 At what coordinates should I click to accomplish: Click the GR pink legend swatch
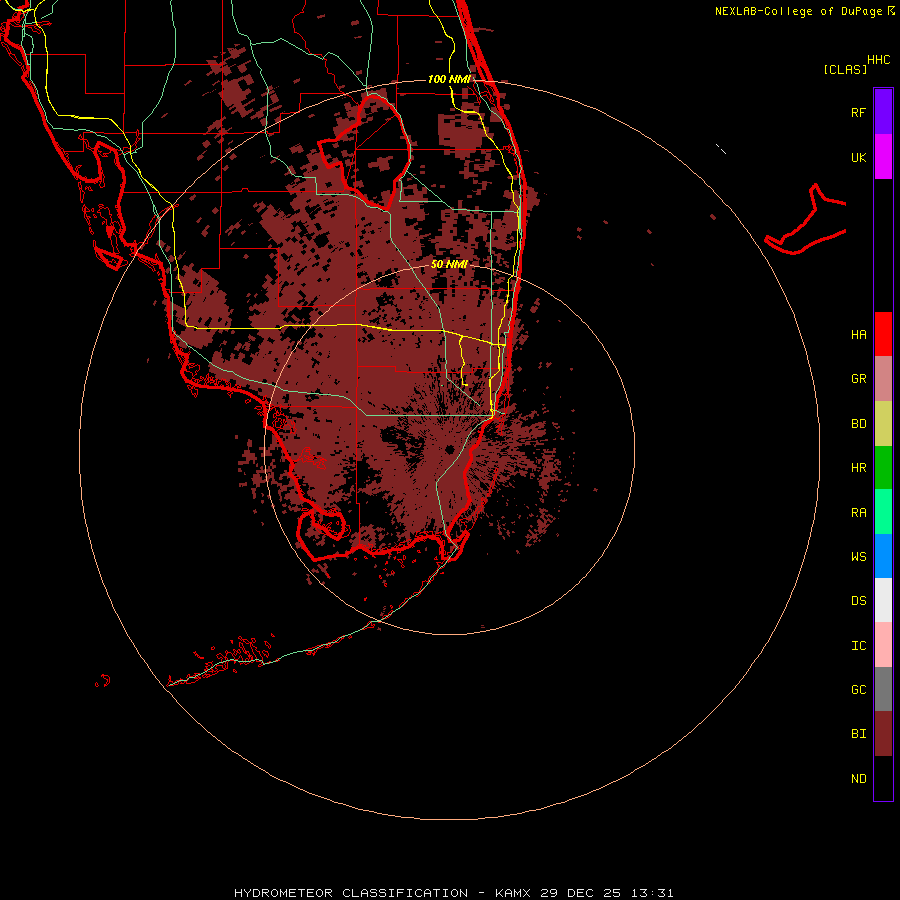coord(883,379)
